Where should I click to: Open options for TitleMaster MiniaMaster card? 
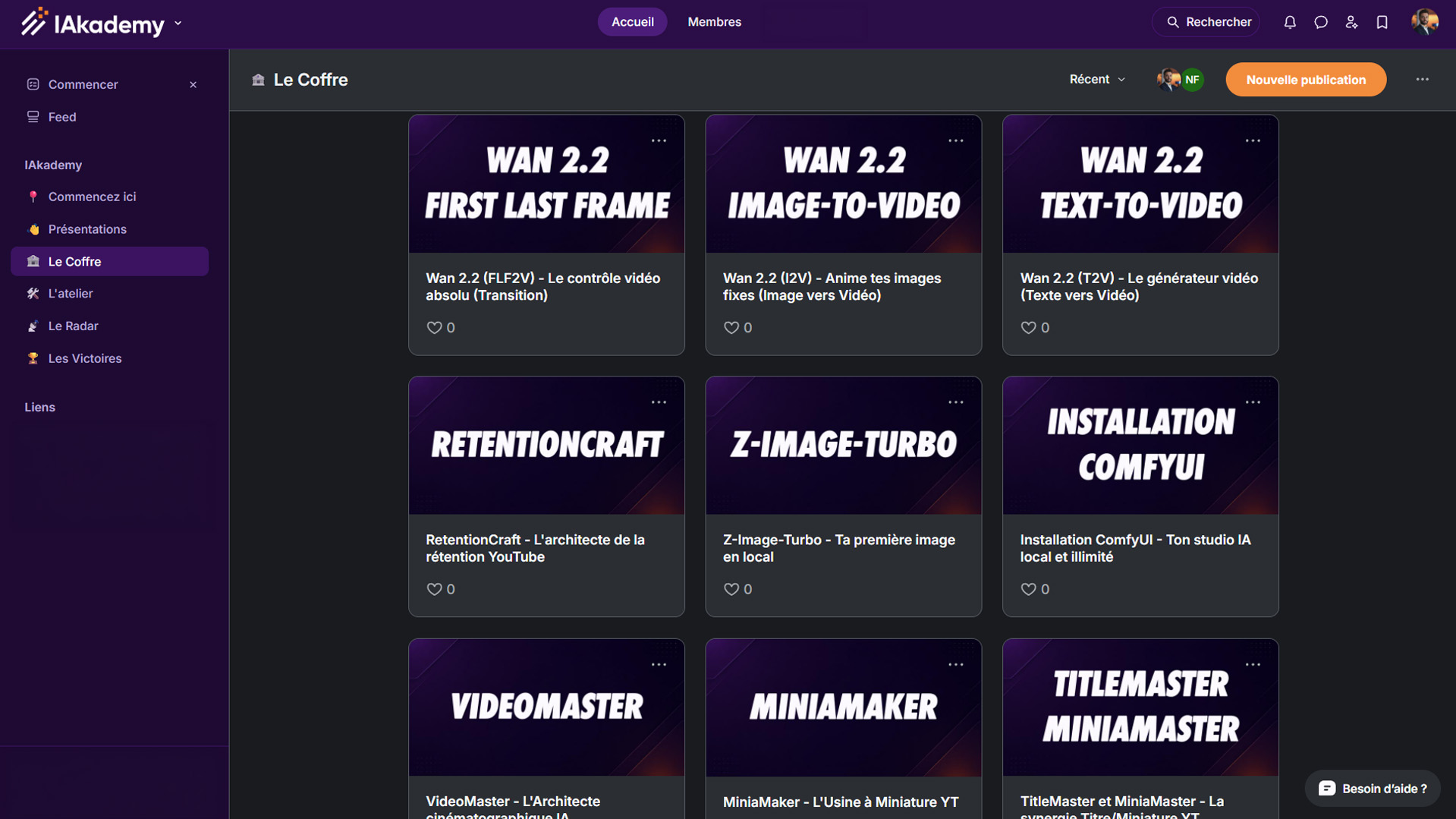point(1253,665)
